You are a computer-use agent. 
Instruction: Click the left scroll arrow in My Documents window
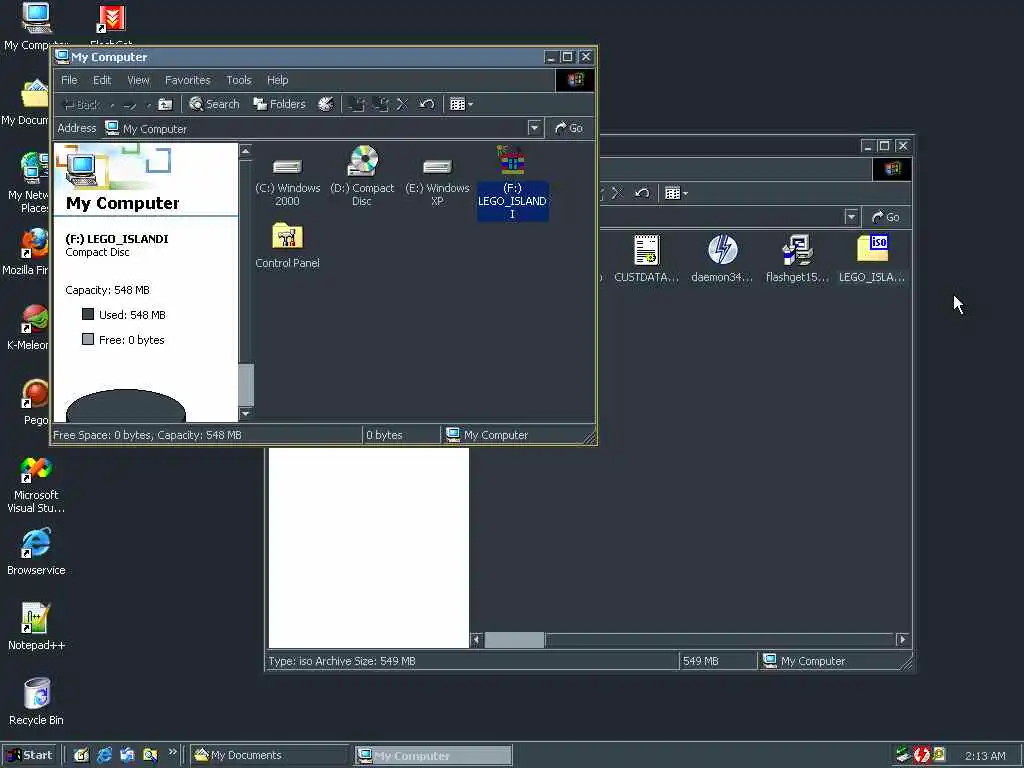(x=476, y=640)
